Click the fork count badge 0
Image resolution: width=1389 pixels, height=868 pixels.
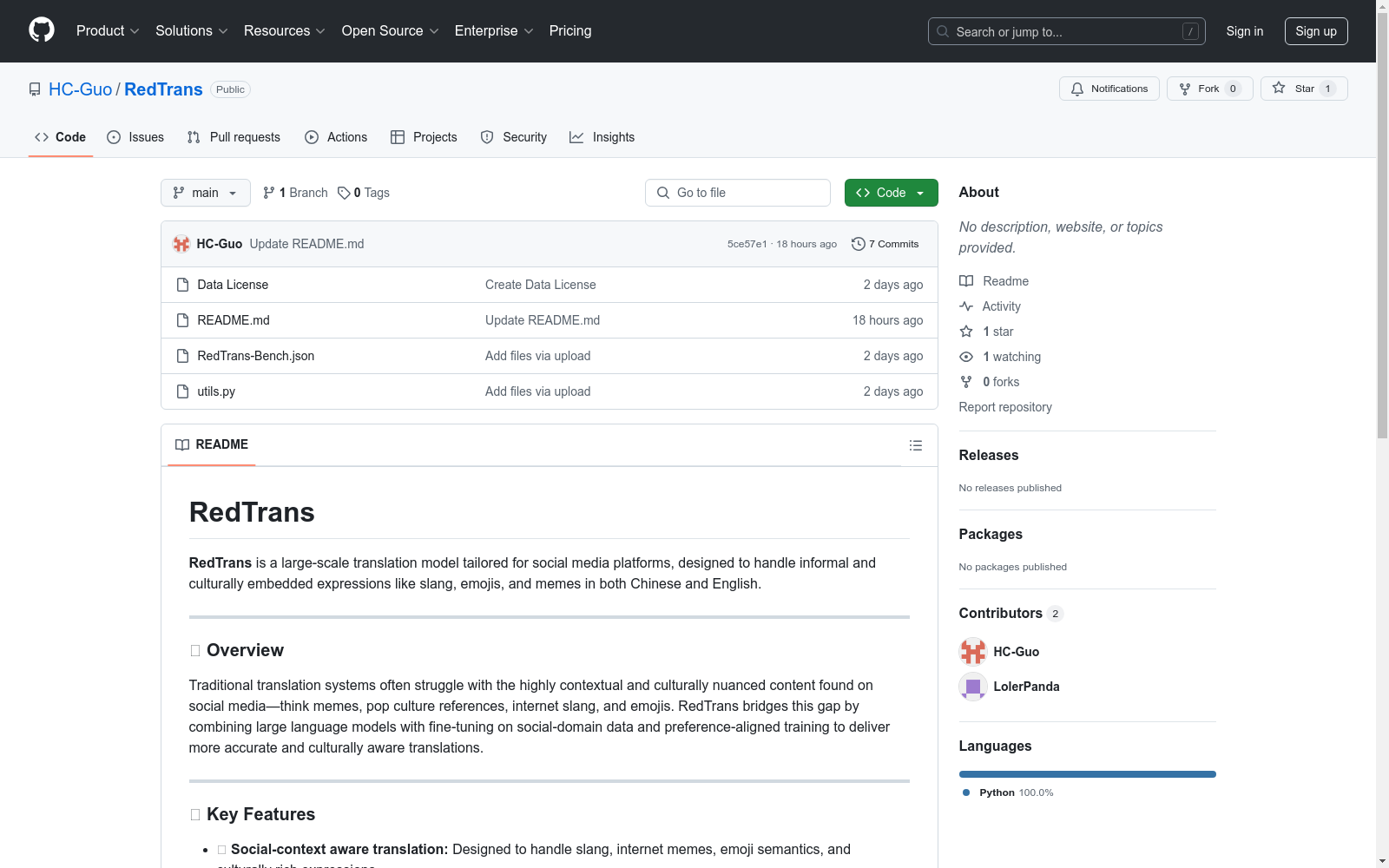pyautogui.click(x=1233, y=89)
